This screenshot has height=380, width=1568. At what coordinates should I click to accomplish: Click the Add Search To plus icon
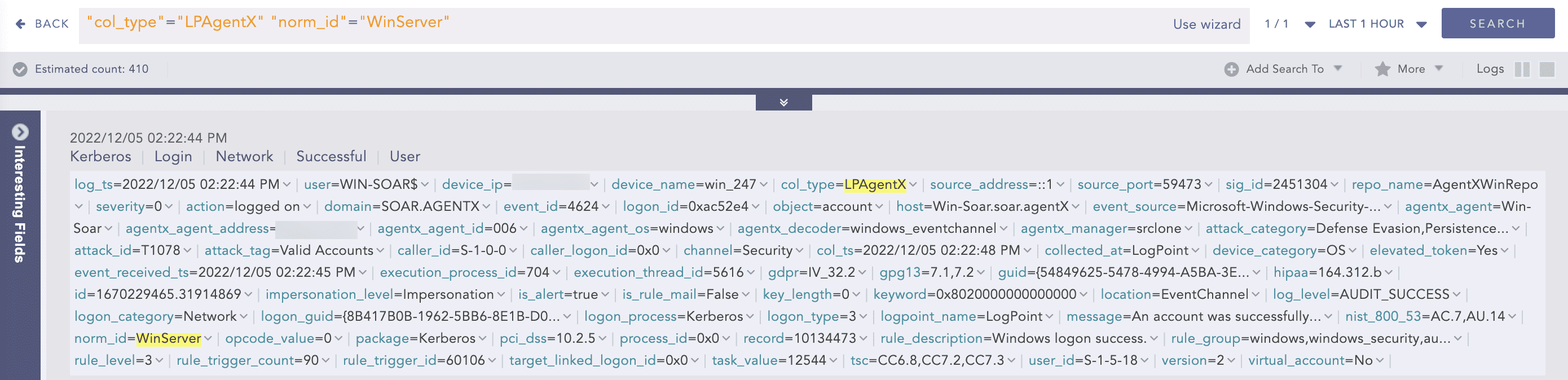(x=1231, y=69)
